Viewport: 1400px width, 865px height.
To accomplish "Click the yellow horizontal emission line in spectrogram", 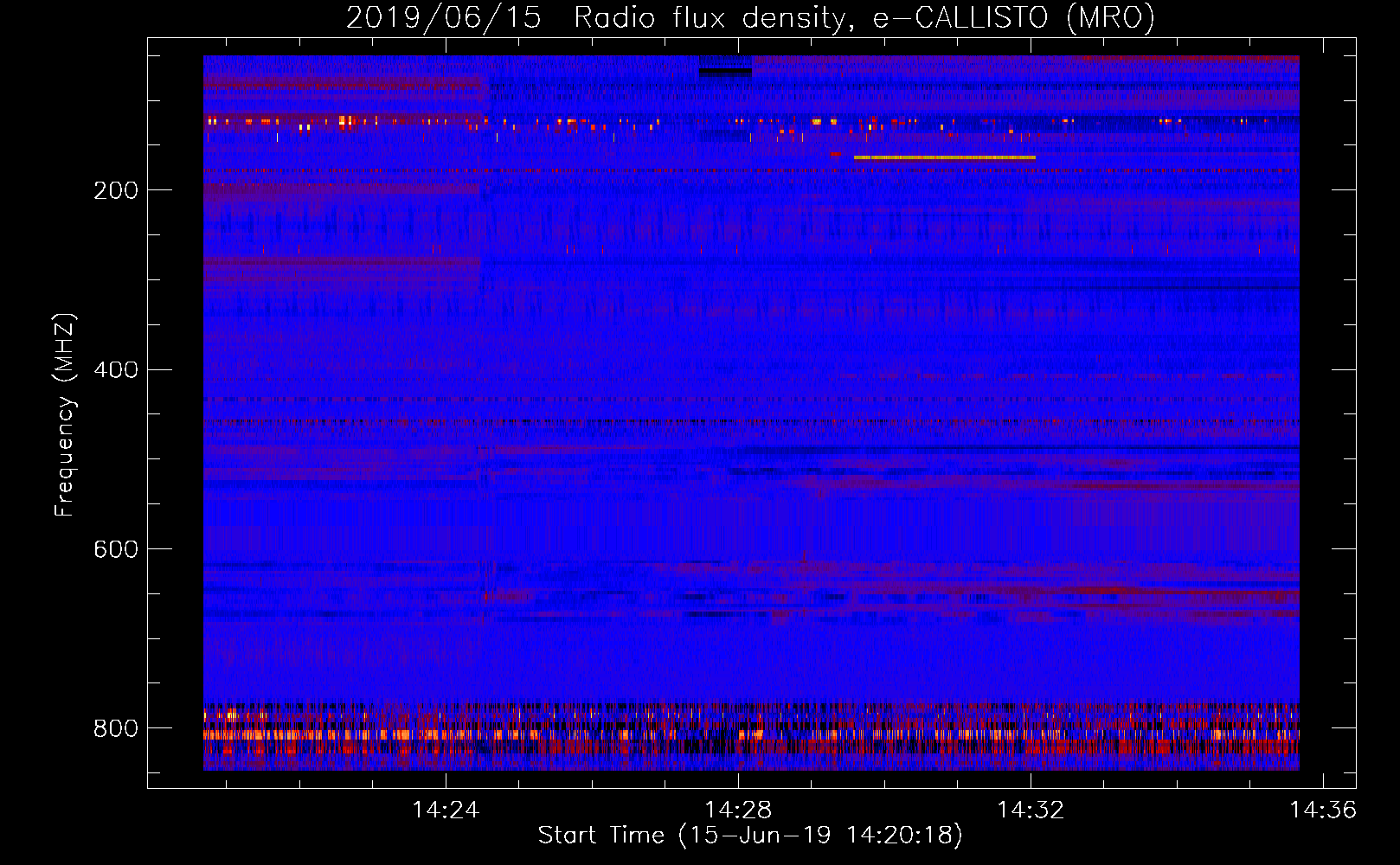I will pyautogui.click(x=944, y=157).
